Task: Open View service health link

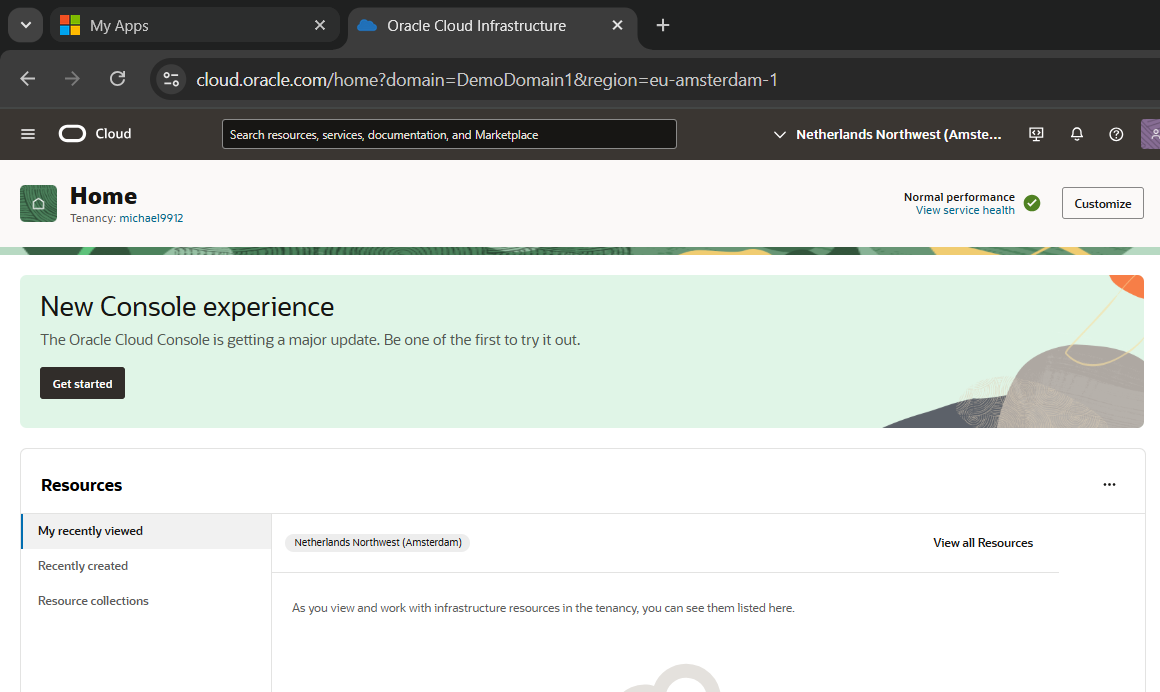Action: click(965, 210)
